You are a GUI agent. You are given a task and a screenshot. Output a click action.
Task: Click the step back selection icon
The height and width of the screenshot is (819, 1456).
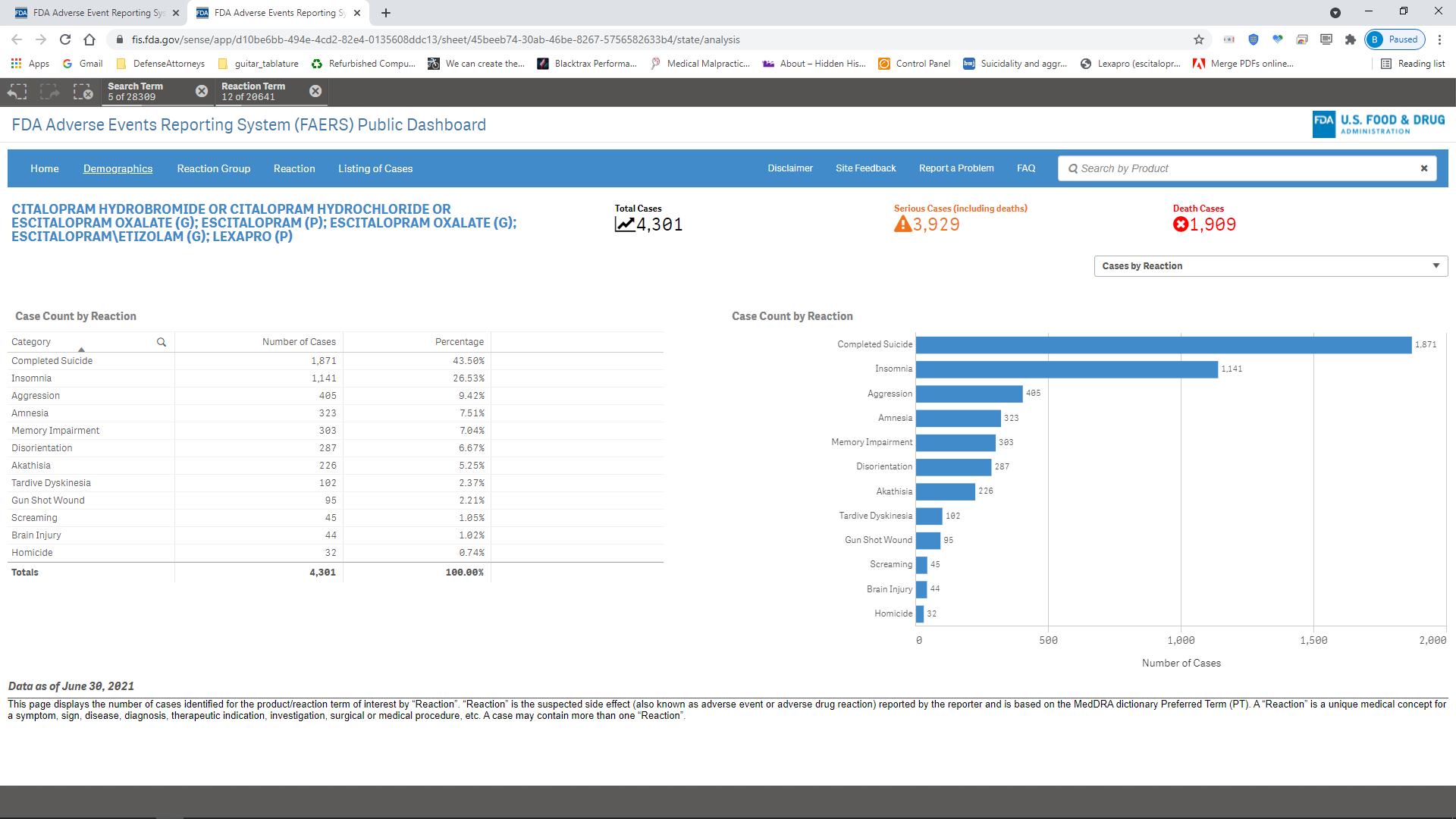pyautogui.click(x=17, y=92)
